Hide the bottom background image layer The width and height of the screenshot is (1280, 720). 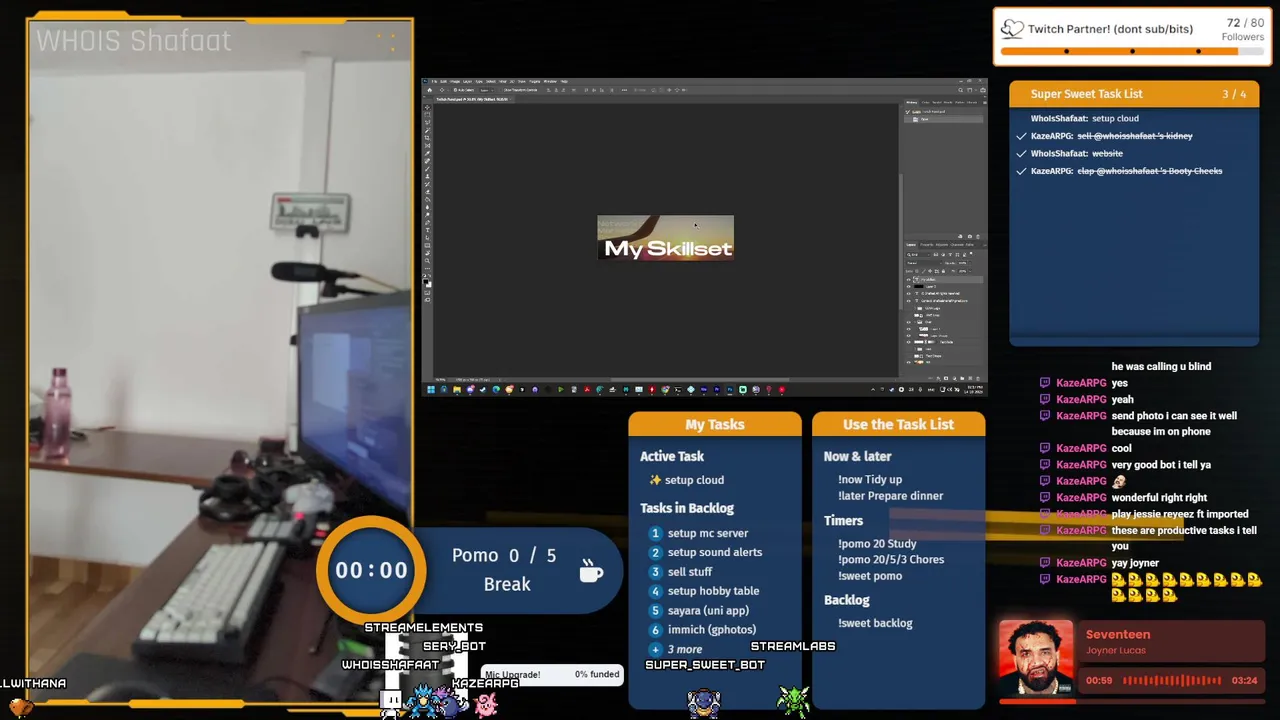click(908, 362)
